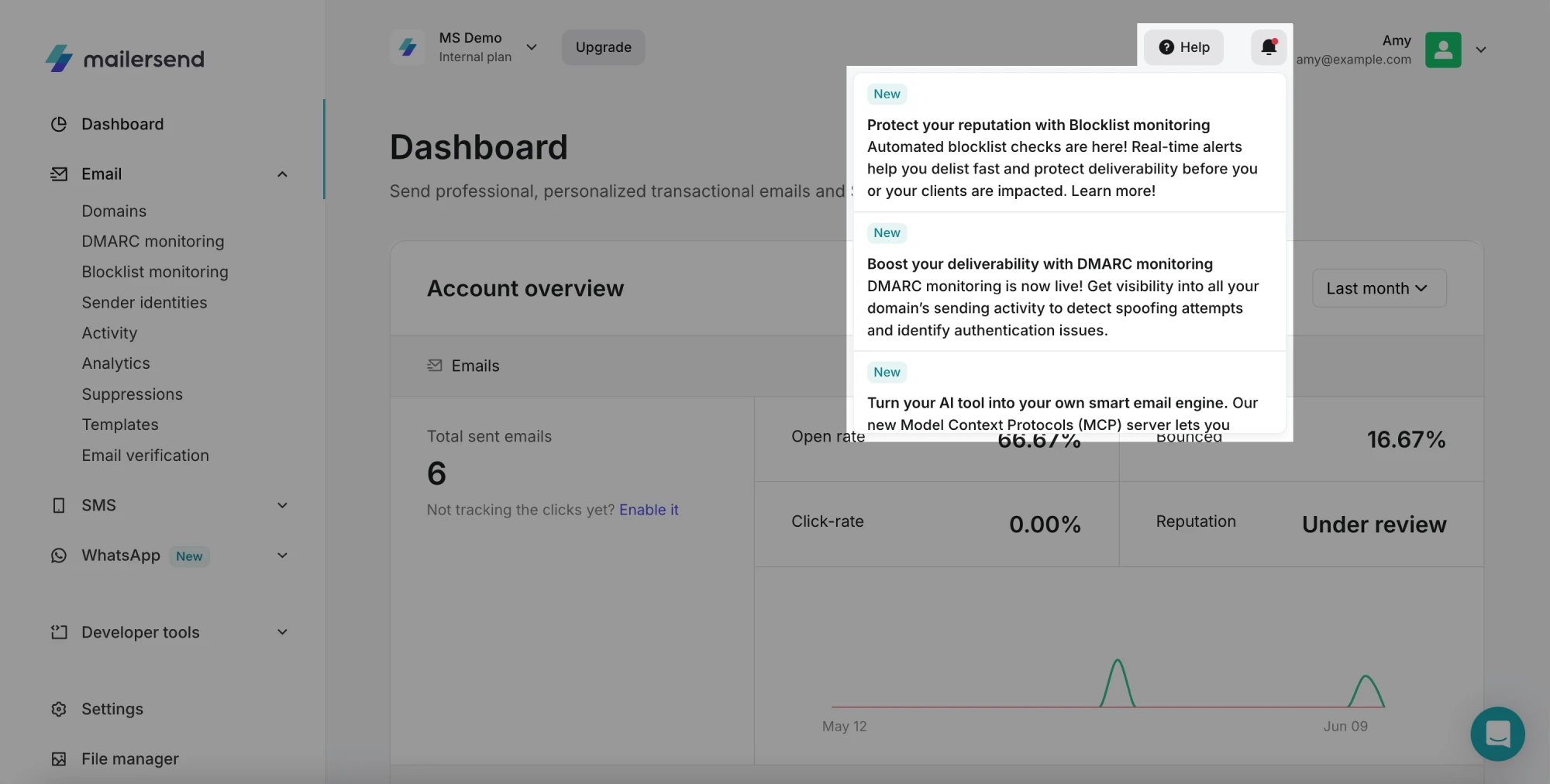Image resolution: width=1550 pixels, height=784 pixels.
Task: Open the Last month period dropdown
Action: click(1379, 288)
